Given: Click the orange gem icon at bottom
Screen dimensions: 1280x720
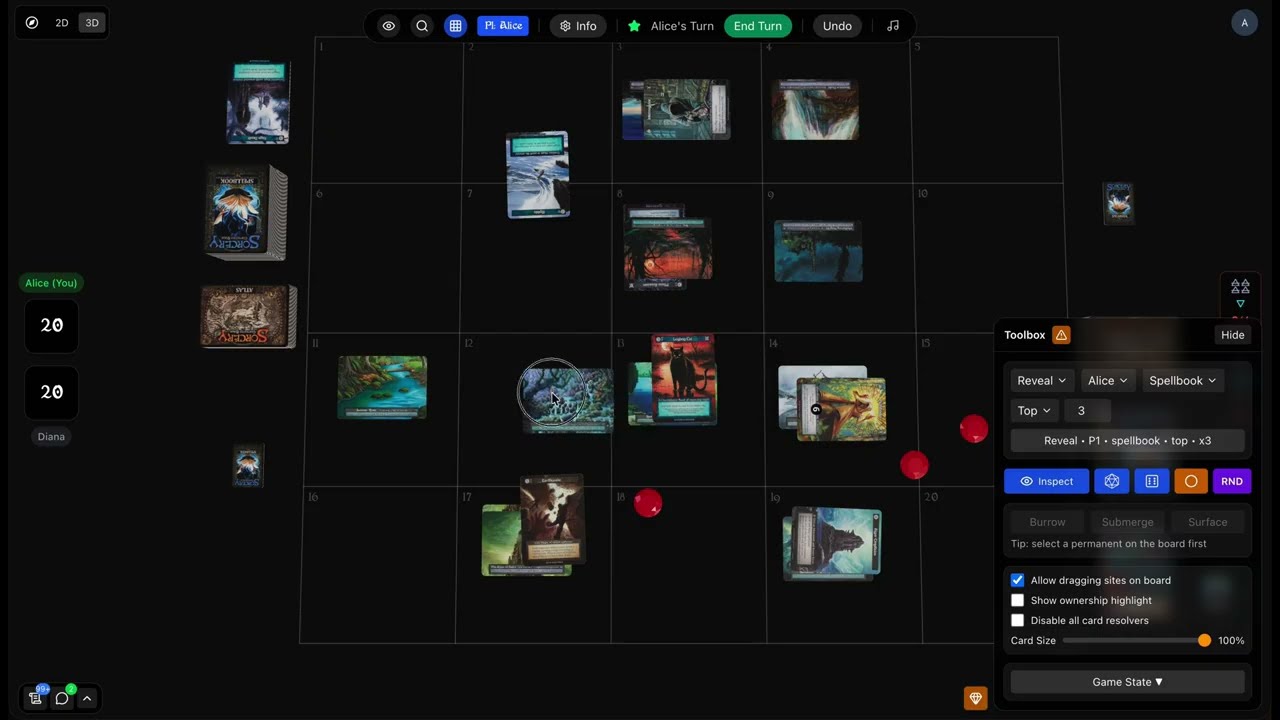Looking at the screenshot, I should 975,698.
